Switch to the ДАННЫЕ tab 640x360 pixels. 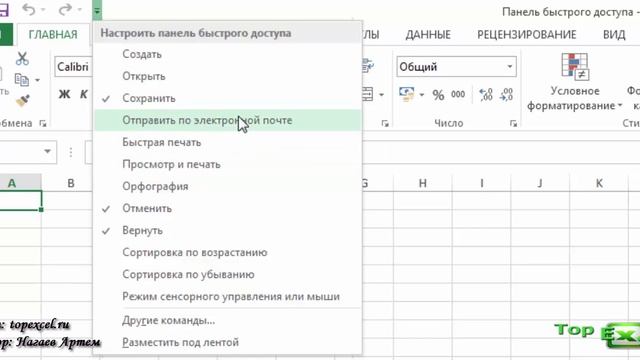pyautogui.click(x=428, y=35)
